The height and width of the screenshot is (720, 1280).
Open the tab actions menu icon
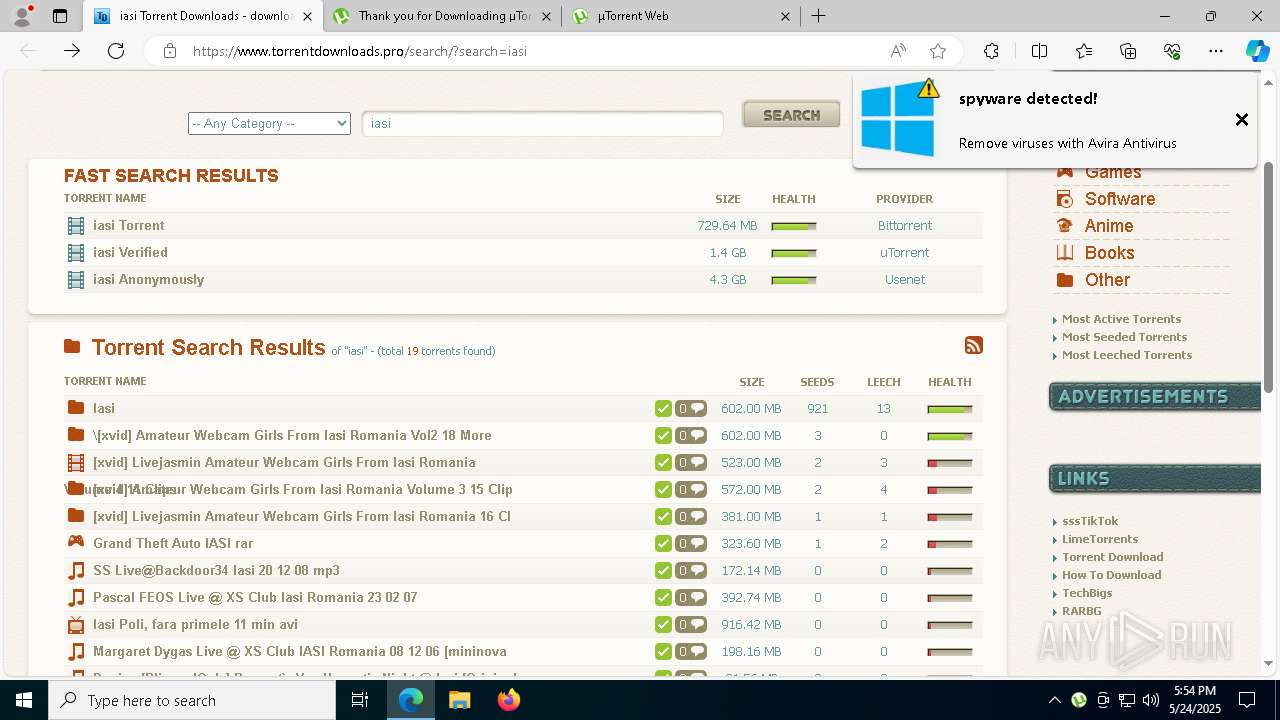(x=60, y=16)
